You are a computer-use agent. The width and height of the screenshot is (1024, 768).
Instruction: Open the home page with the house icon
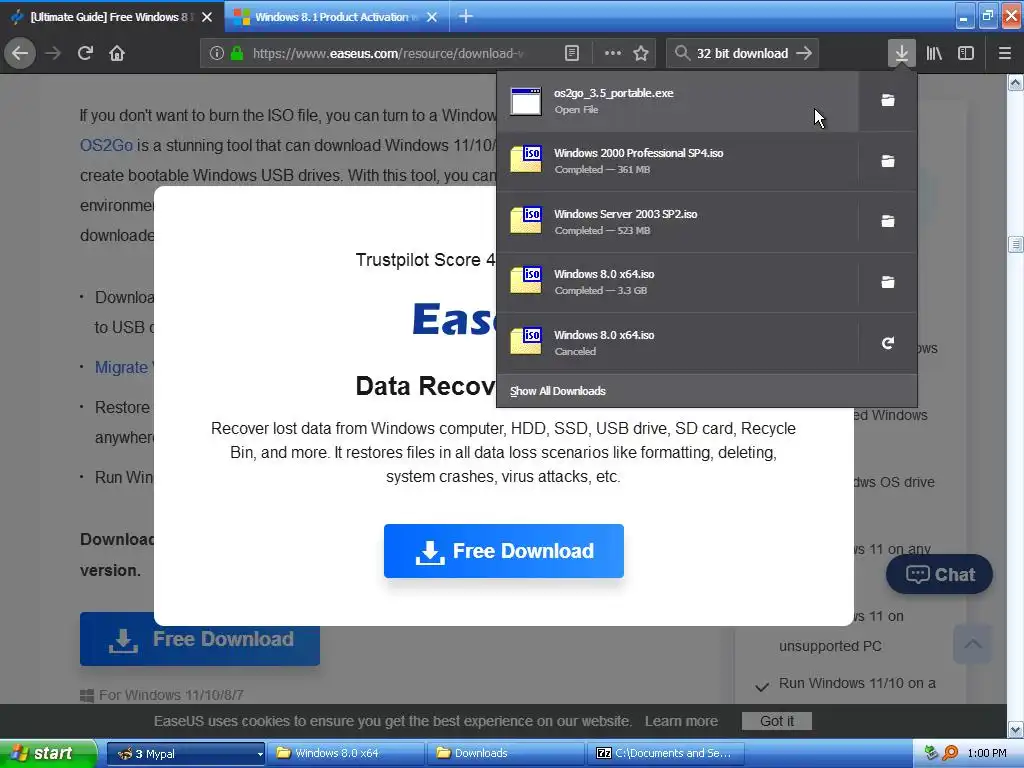pos(117,53)
